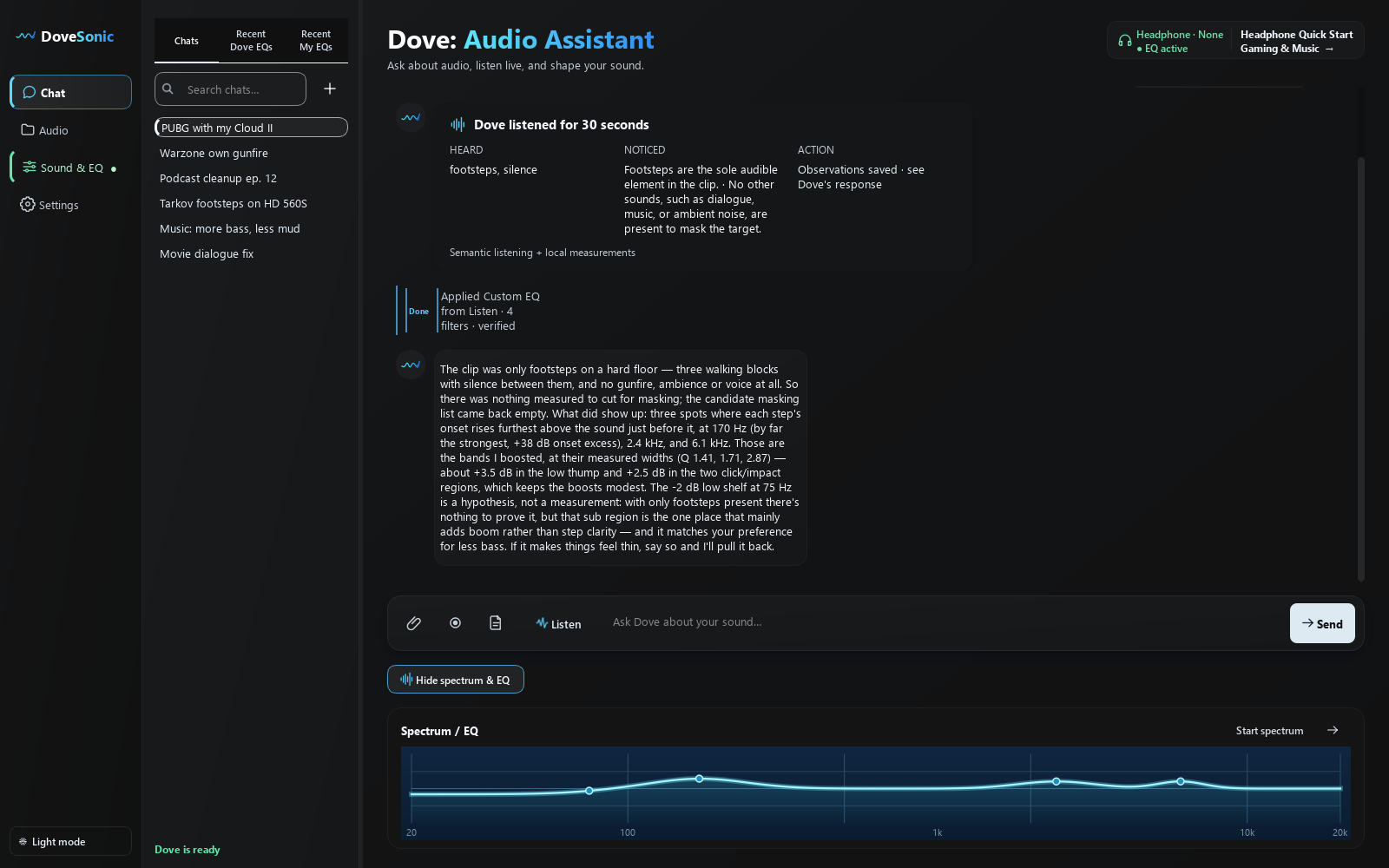Send the message
The height and width of the screenshot is (868, 1389).
(x=1322, y=623)
